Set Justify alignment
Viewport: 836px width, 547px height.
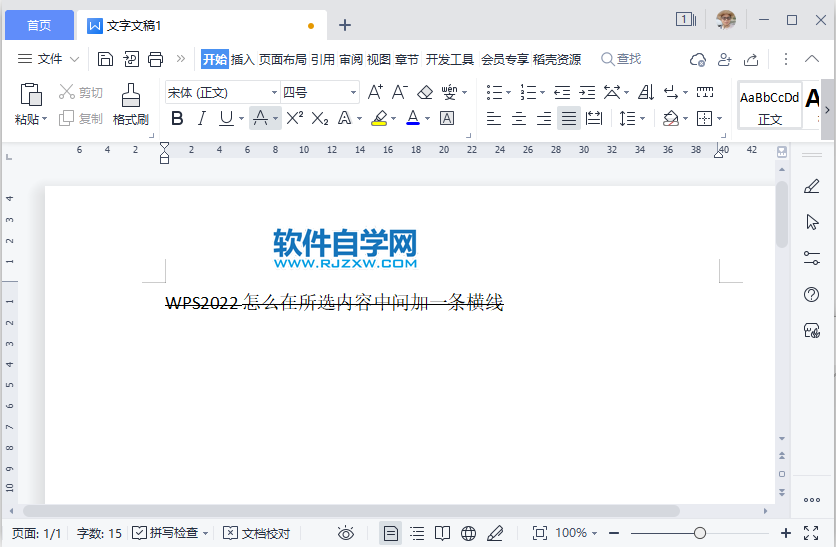click(569, 118)
